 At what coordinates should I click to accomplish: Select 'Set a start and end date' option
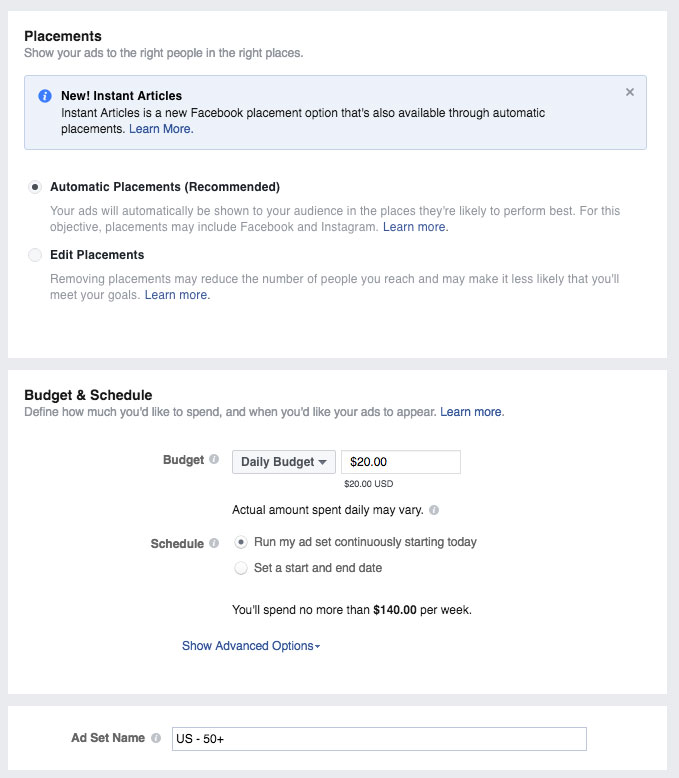[x=240, y=568]
